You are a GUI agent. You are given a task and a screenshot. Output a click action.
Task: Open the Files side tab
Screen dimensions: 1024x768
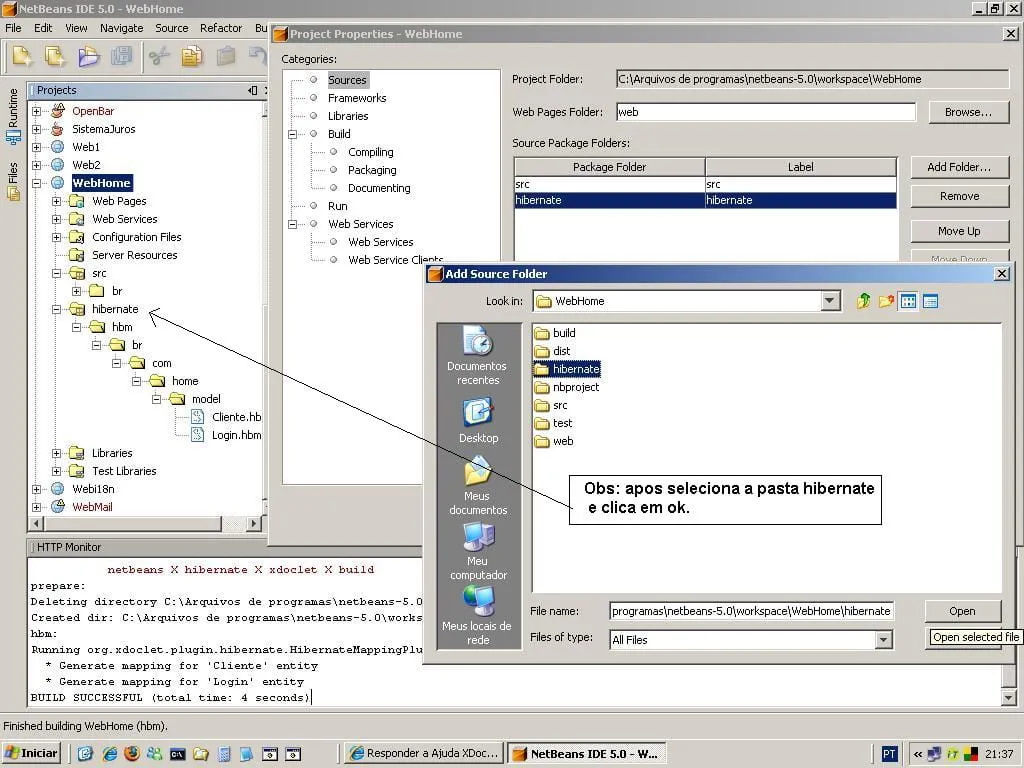click(13, 181)
